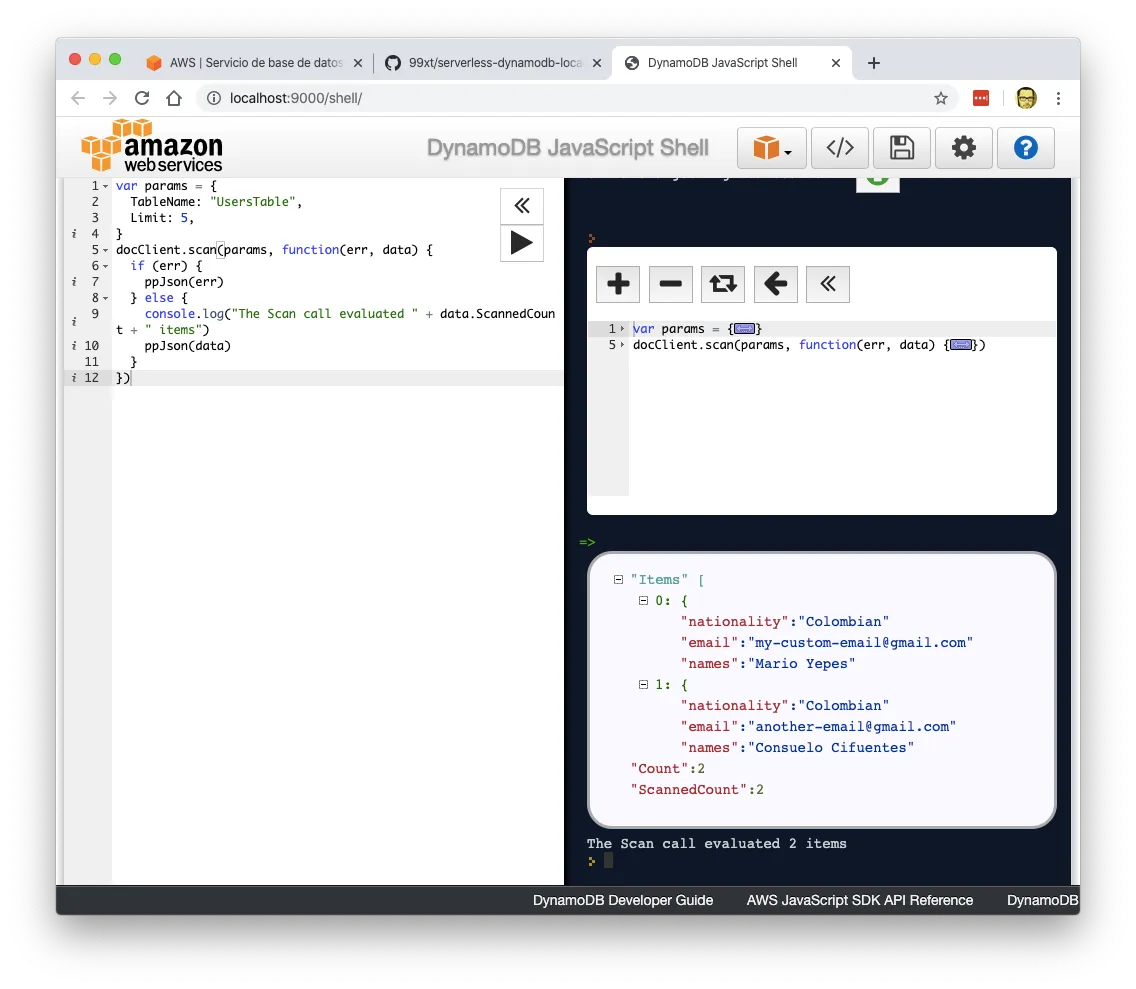Run the code with the play button
1136x989 pixels.
pyautogui.click(x=522, y=243)
